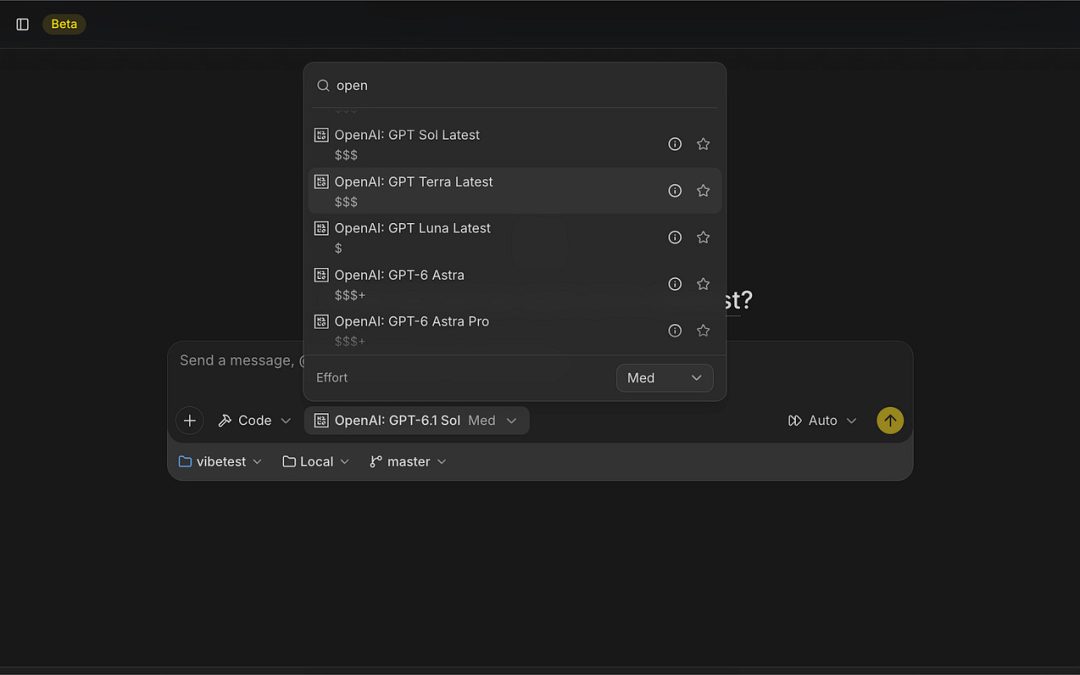Favorite GPT Terra Latest with star
The height and width of the screenshot is (675, 1080).
click(x=703, y=191)
